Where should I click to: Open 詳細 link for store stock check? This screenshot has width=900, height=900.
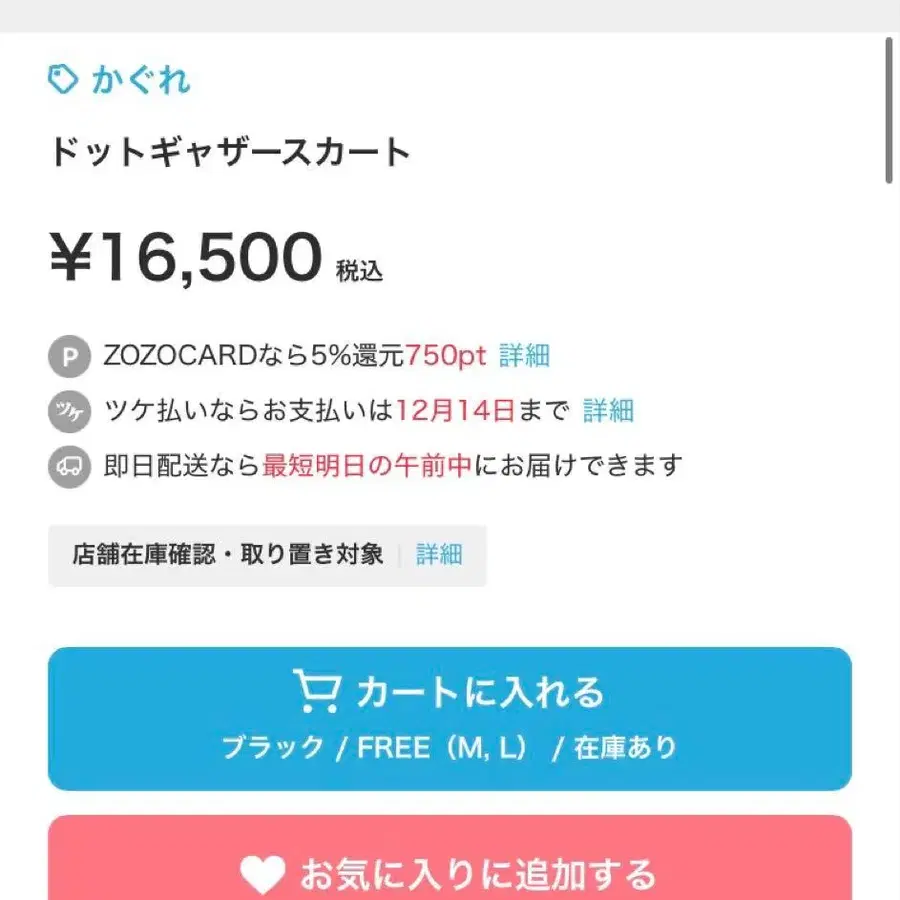click(439, 555)
